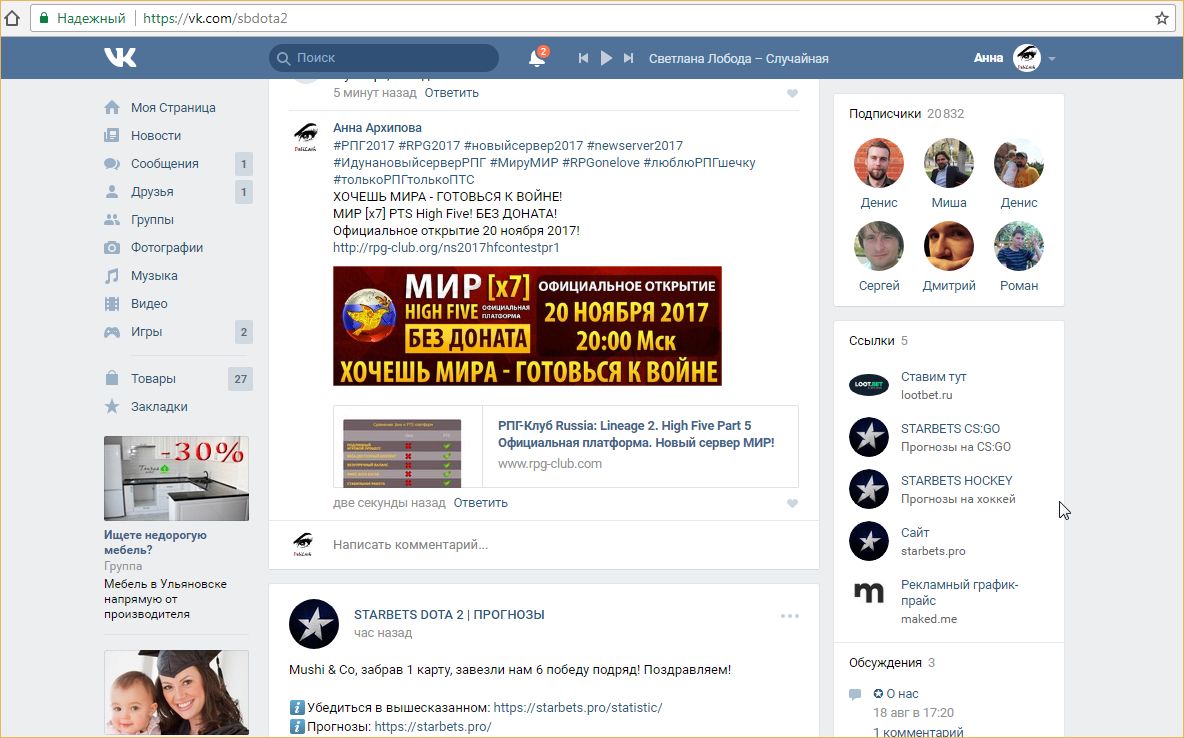Like the comment posted 5 minutes ago
The height and width of the screenshot is (738, 1184).
[x=792, y=94]
